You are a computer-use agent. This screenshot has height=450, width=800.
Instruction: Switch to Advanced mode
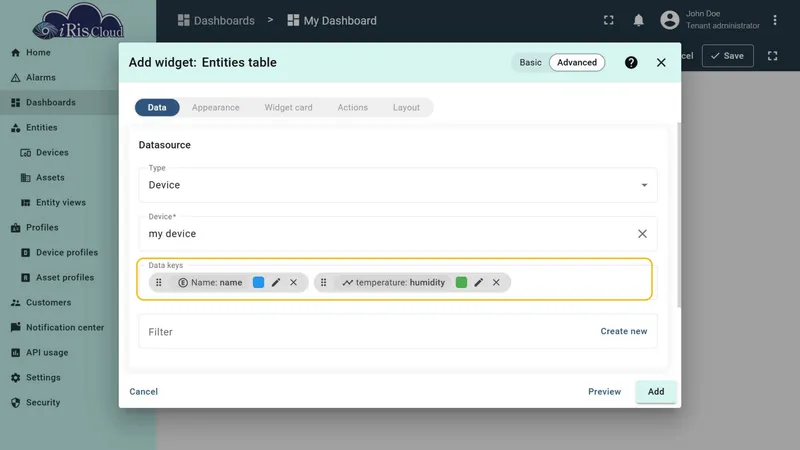[x=577, y=62]
